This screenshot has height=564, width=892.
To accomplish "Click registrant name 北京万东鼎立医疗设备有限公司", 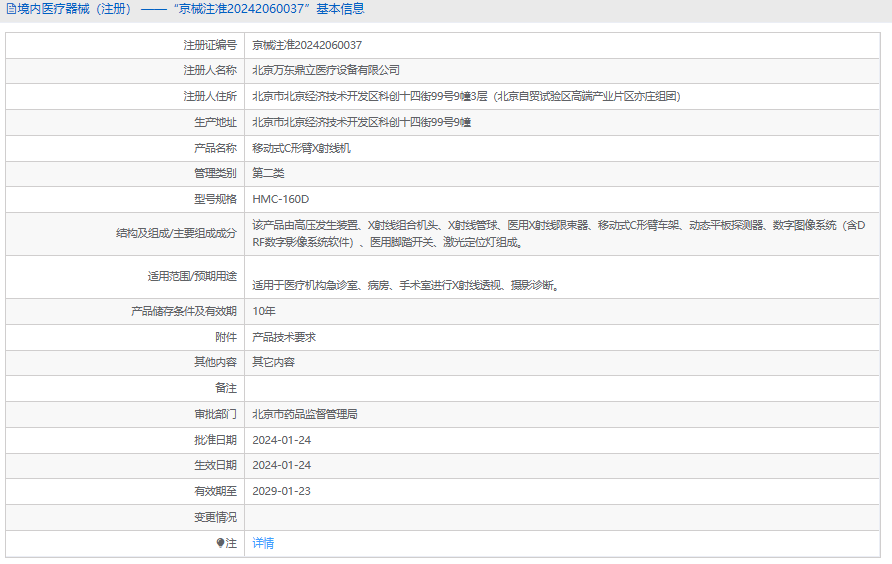I will click(x=326, y=71).
